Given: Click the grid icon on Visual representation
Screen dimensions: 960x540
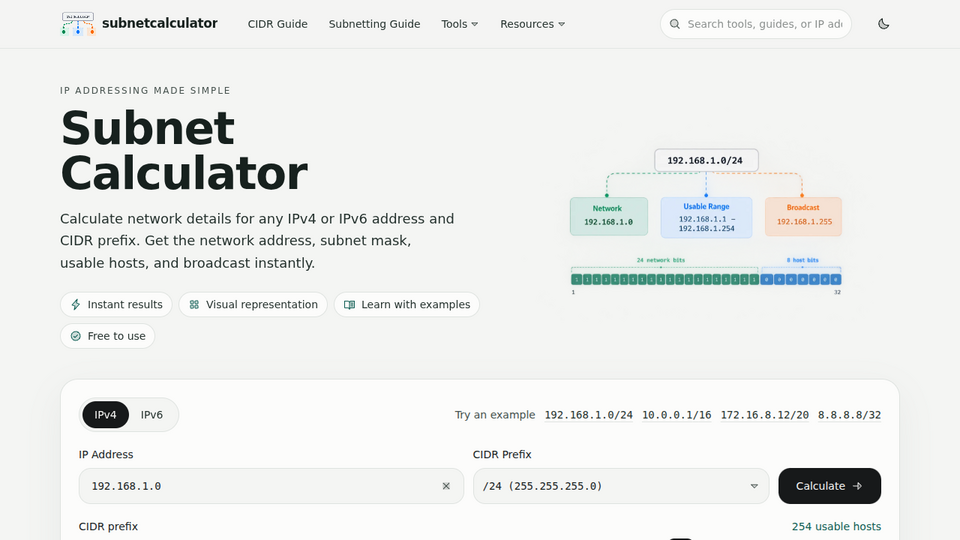Looking at the screenshot, I should [x=194, y=304].
